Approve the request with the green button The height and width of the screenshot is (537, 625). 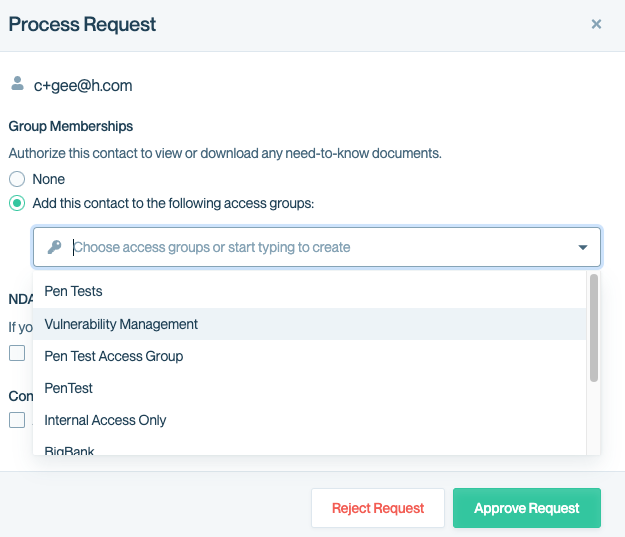tap(526, 508)
